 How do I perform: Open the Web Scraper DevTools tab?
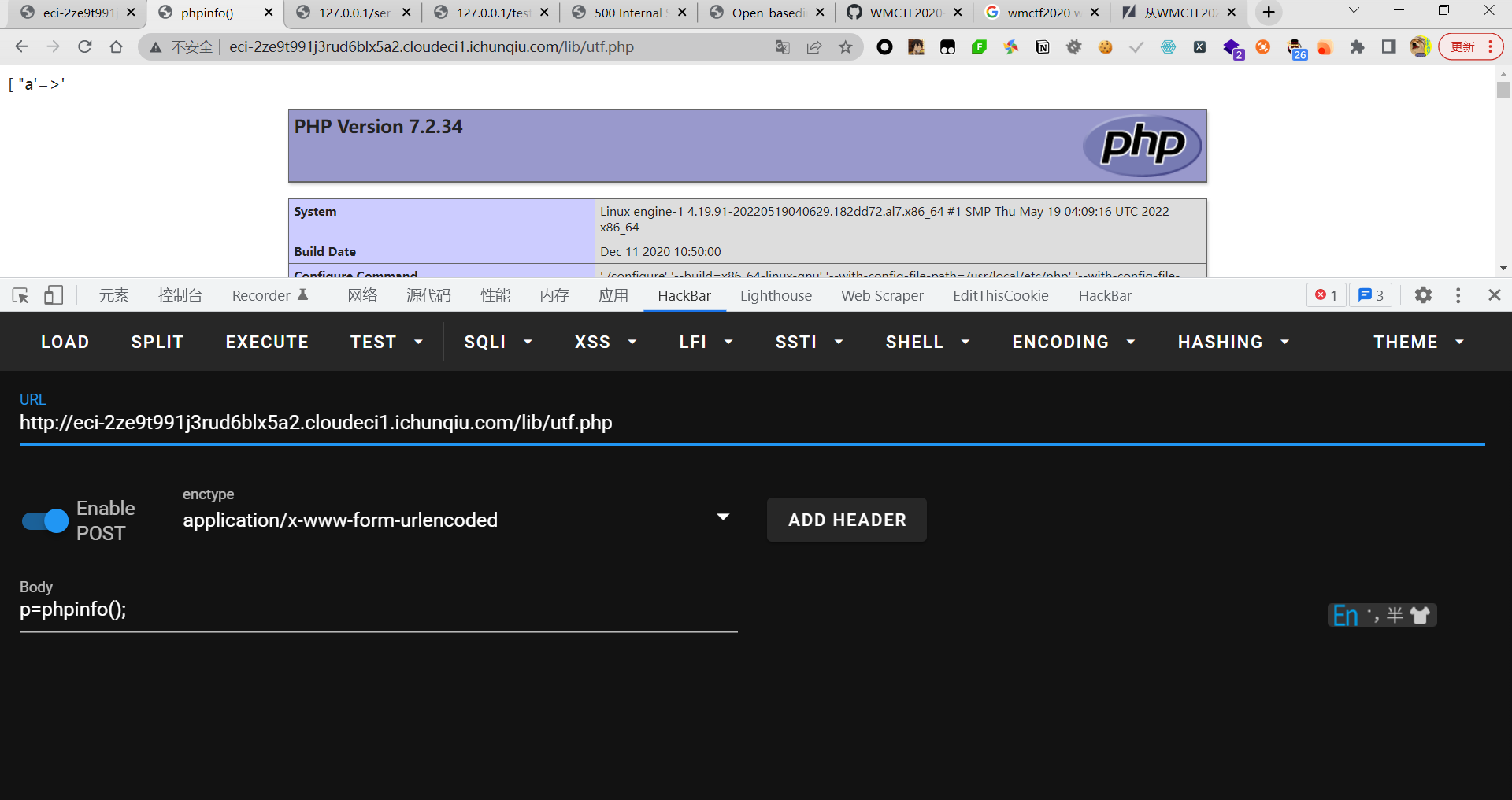[882, 295]
